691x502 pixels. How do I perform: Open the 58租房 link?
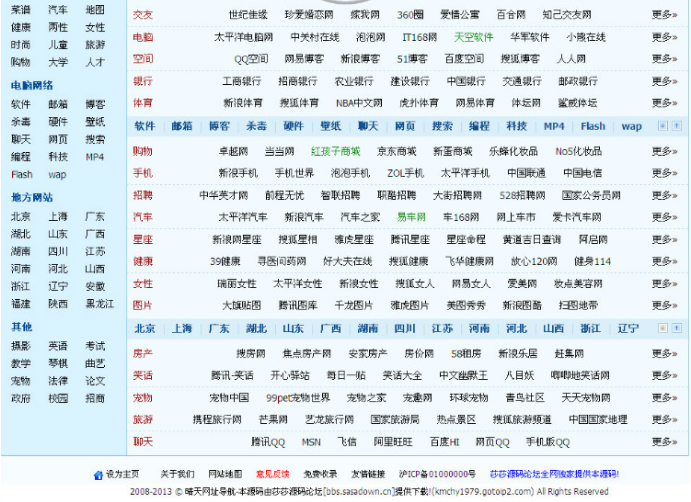tap(466, 353)
